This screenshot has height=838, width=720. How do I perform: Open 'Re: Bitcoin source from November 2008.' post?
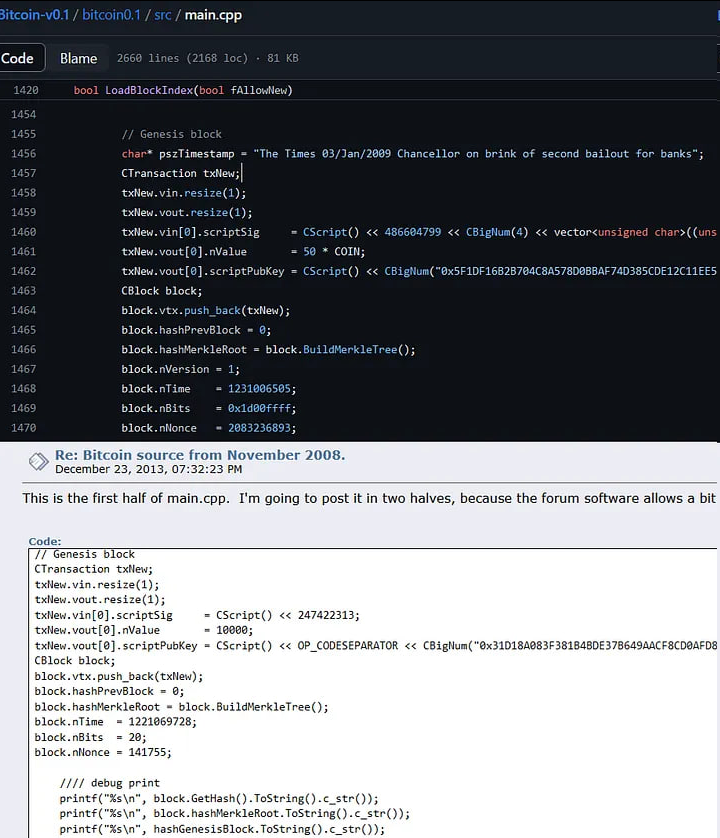pyautogui.click(x=200, y=455)
